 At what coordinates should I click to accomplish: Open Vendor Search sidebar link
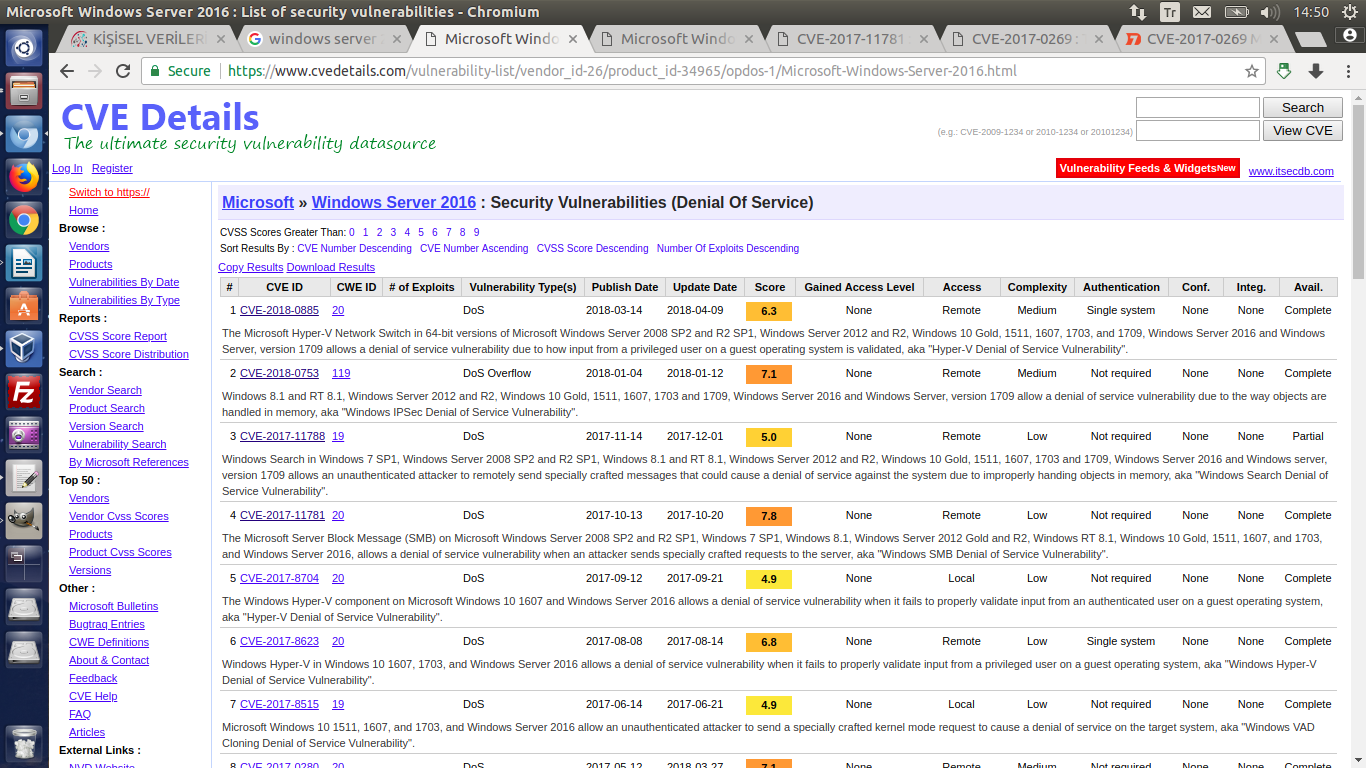[x=105, y=390]
